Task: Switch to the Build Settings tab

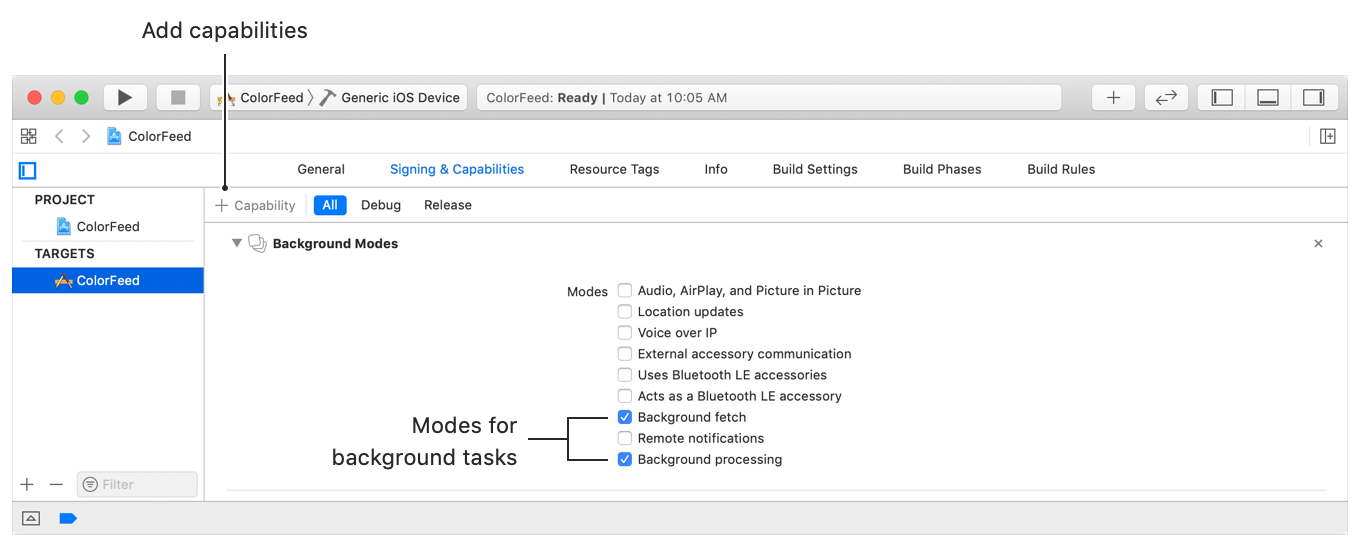Action: (815, 169)
